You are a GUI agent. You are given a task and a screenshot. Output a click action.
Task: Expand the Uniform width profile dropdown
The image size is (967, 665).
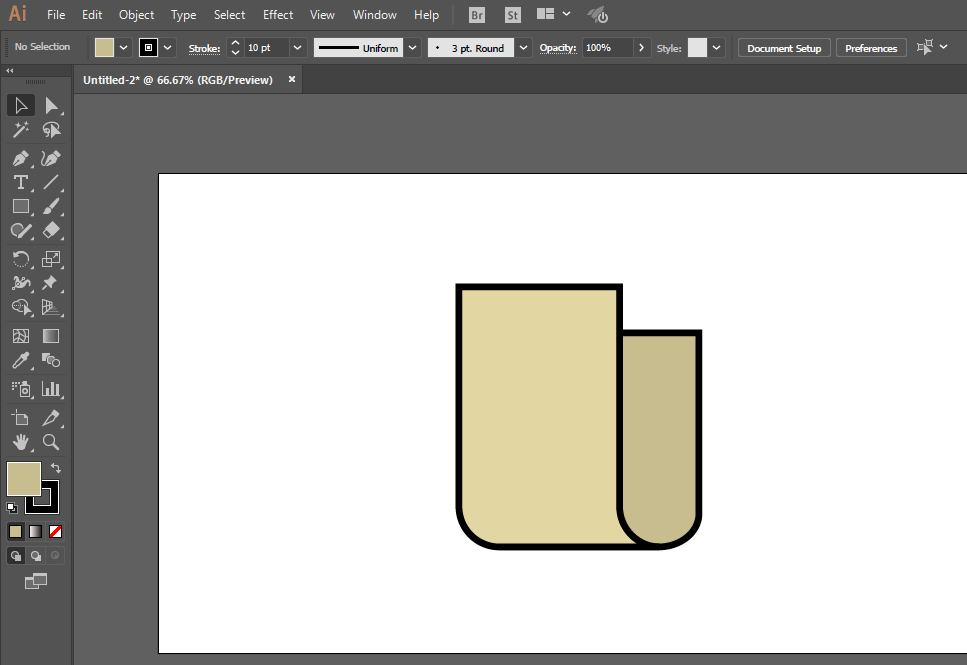click(412, 48)
